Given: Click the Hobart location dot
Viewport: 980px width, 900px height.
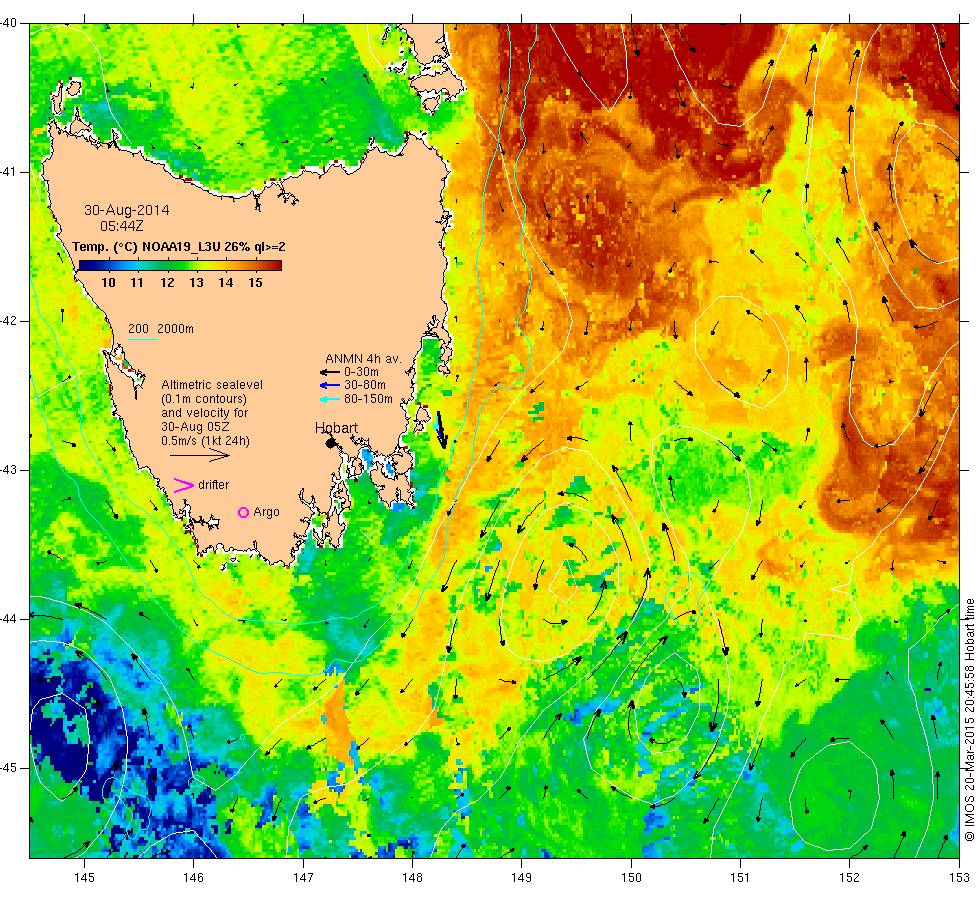Looking at the screenshot, I should coord(331,443).
